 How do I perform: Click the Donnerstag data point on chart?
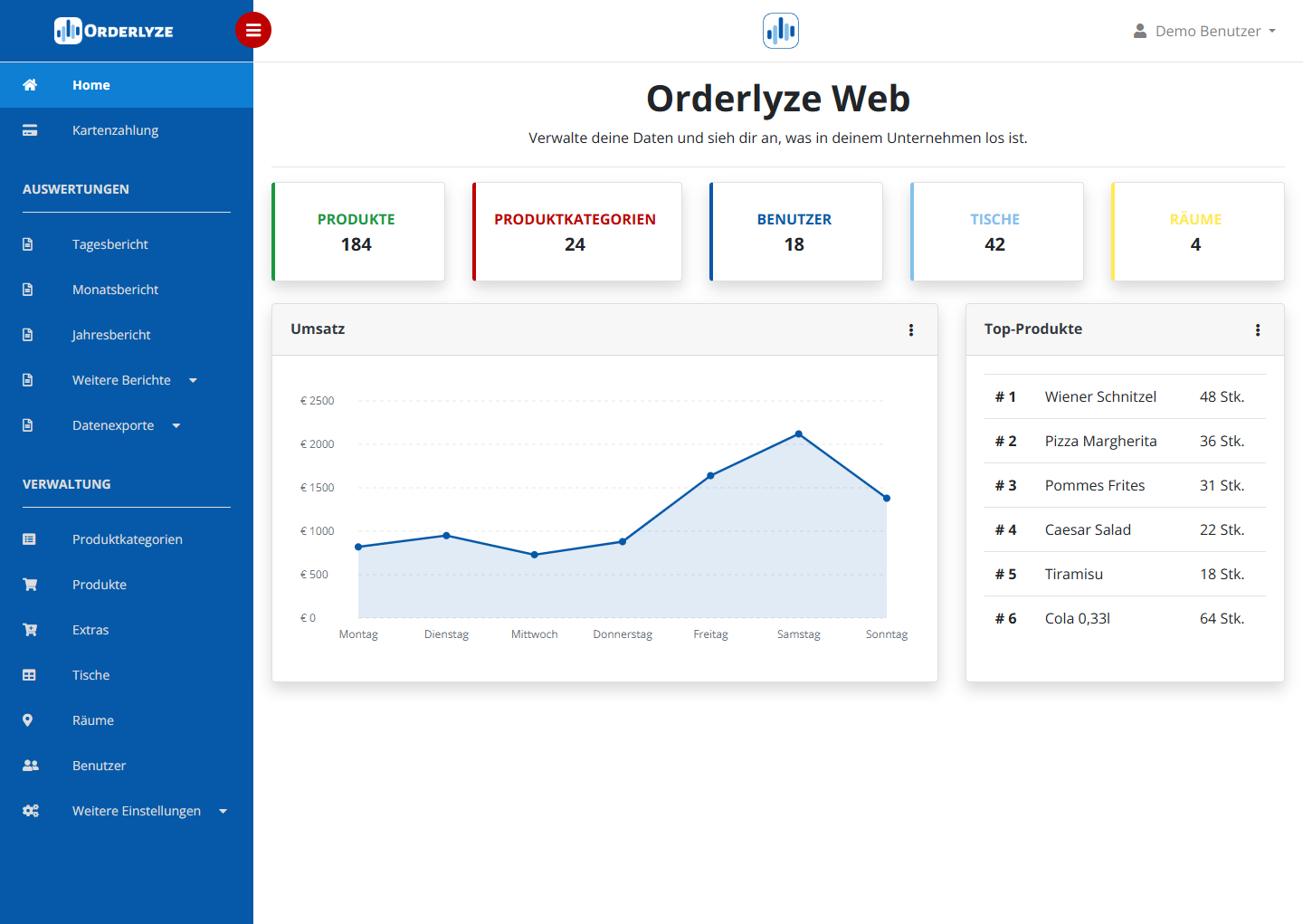[x=623, y=542]
